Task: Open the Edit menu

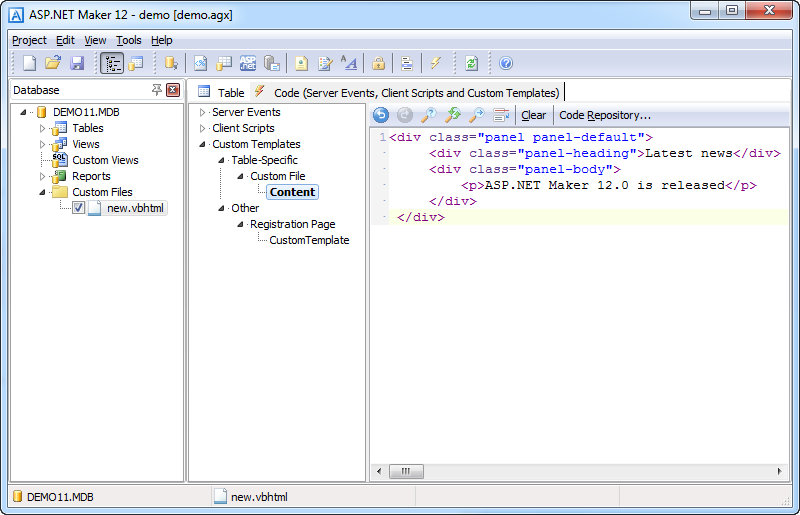Action: tap(65, 40)
